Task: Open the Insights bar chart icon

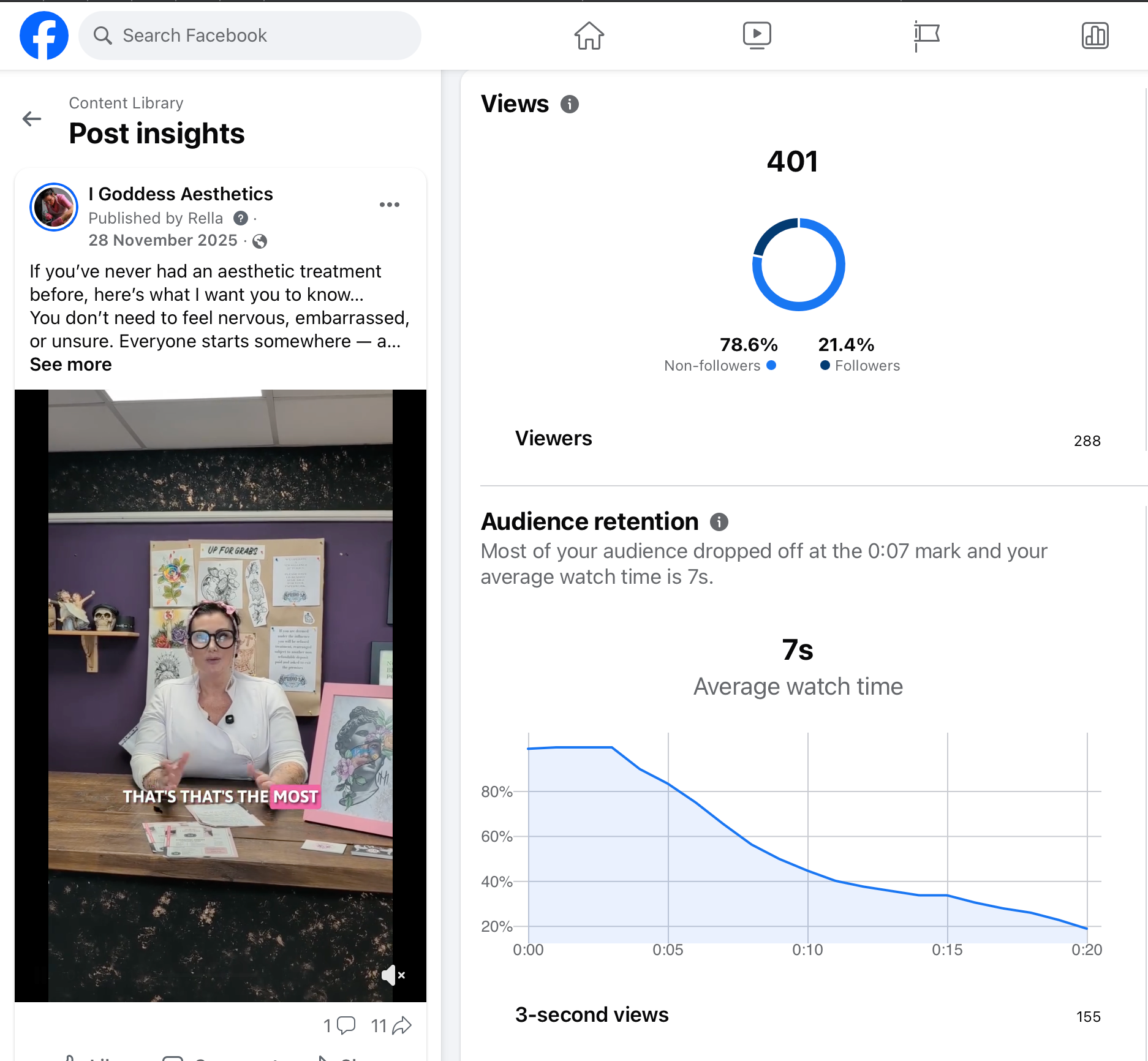Action: pos(1095,36)
